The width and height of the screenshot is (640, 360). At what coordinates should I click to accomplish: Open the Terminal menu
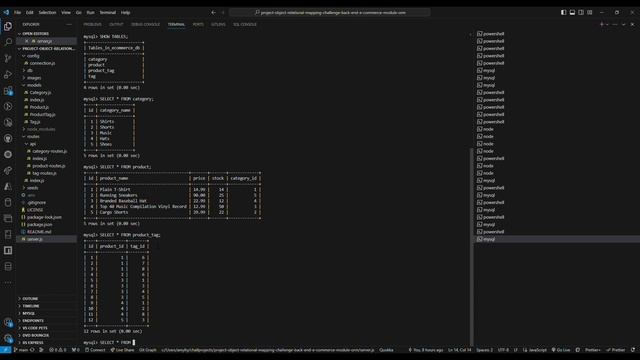(x=108, y=13)
